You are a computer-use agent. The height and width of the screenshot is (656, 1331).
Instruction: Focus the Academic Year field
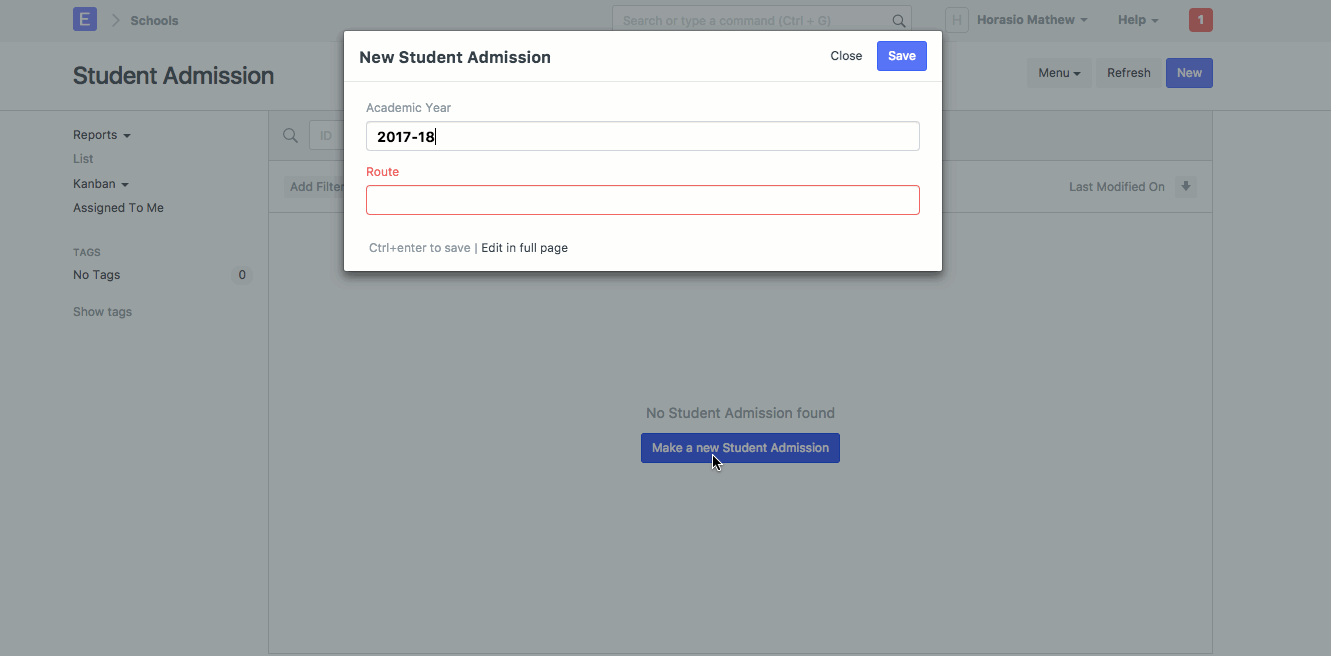(x=642, y=137)
